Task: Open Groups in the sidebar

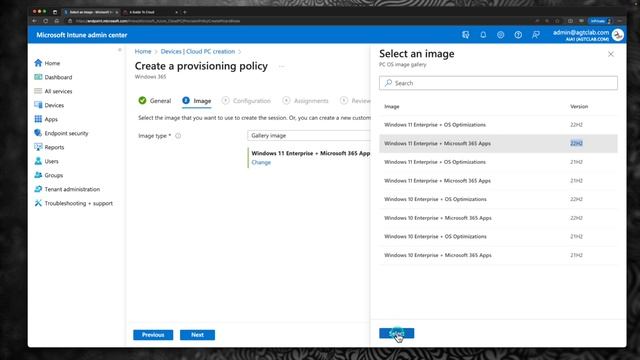Action: pyautogui.click(x=49, y=175)
